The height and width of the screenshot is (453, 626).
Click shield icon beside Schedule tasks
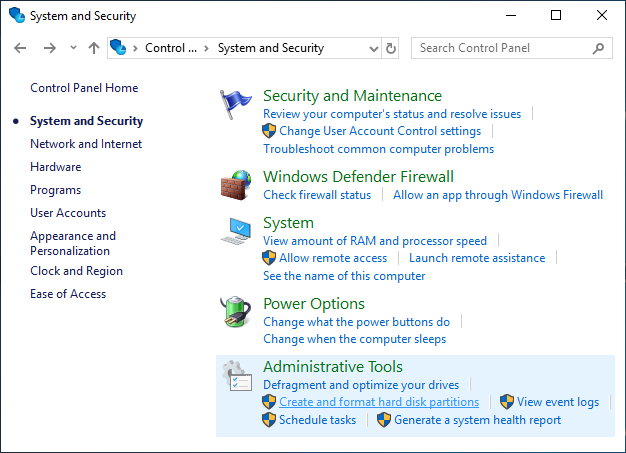coord(269,420)
